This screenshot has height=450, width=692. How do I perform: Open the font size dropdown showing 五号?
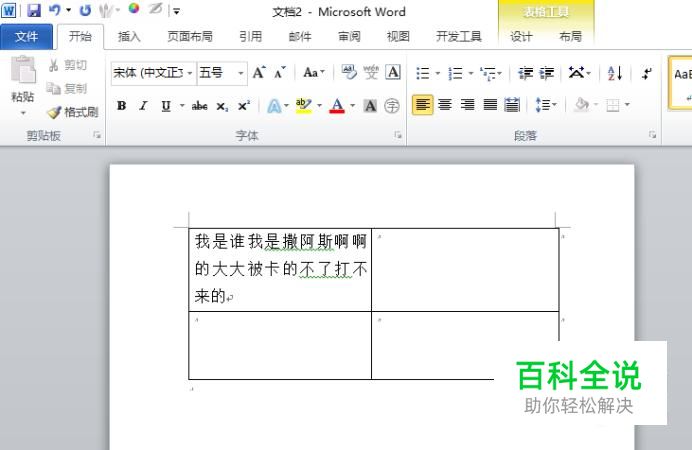point(241,73)
